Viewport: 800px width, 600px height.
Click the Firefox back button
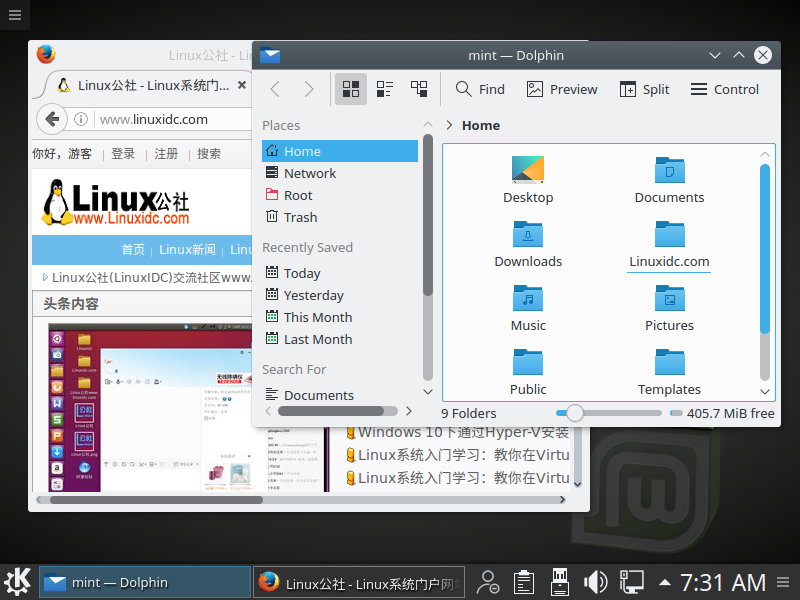click(52, 119)
